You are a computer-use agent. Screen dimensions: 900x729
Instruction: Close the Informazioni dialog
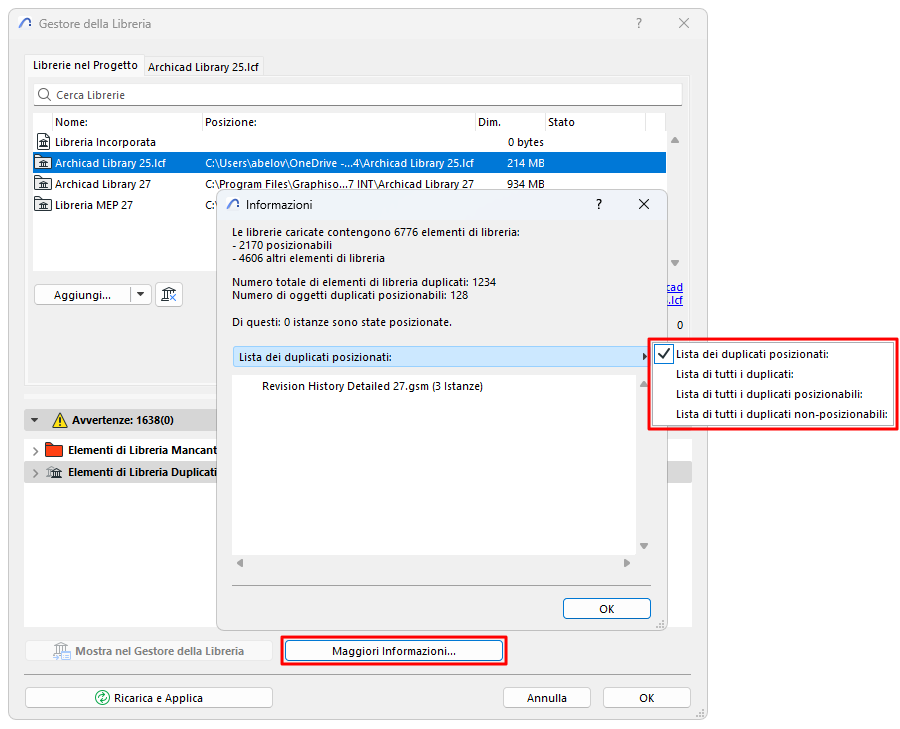pos(644,204)
